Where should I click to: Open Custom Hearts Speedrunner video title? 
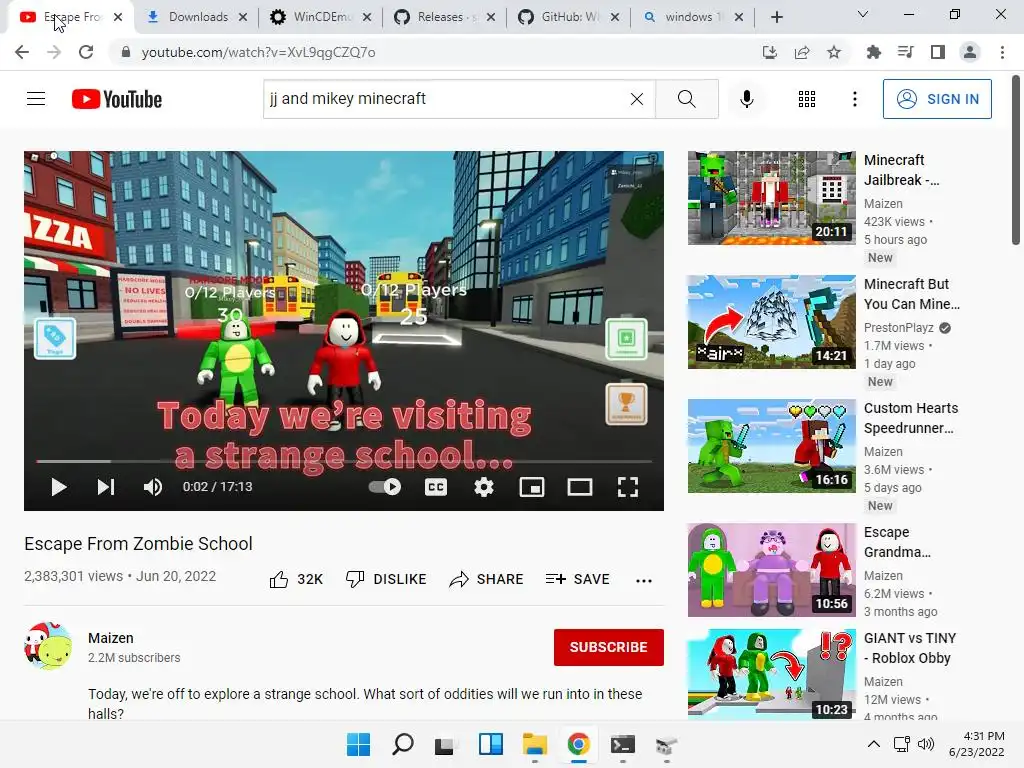point(911,418)
